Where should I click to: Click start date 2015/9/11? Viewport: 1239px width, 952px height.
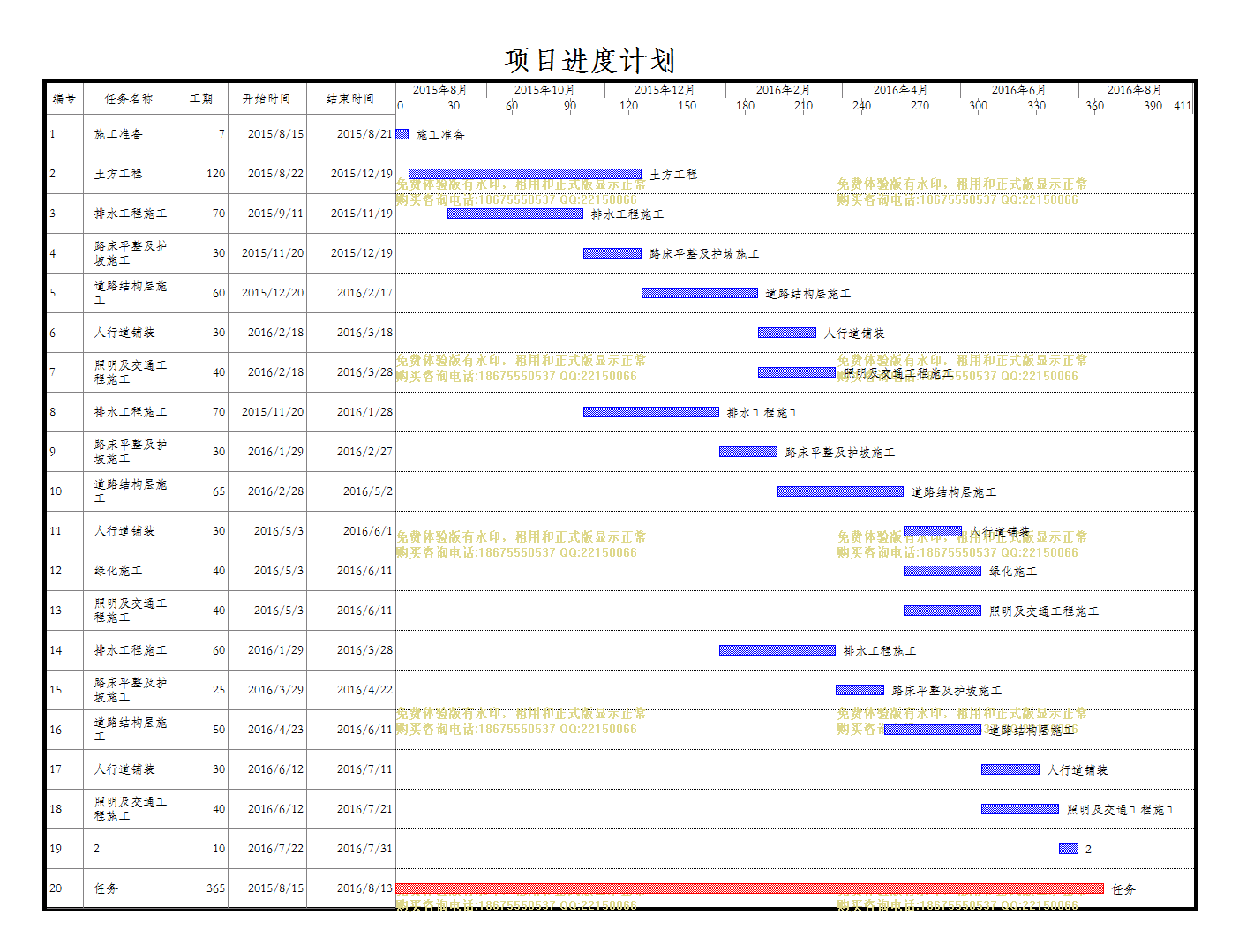click(x=275, y=214)
